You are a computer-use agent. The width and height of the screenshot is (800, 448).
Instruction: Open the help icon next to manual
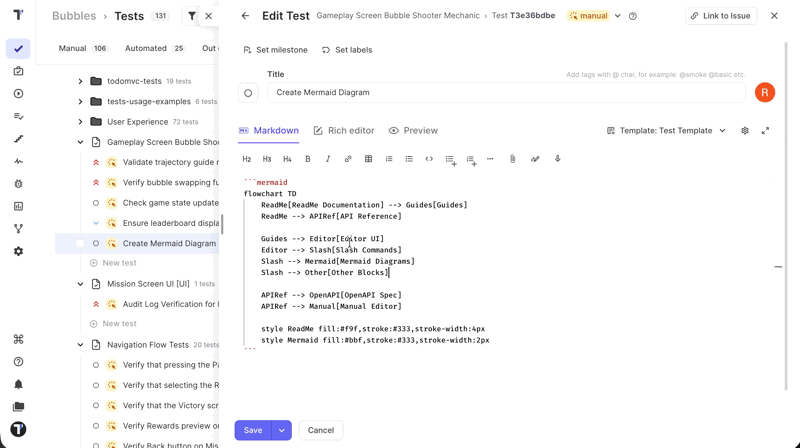pos(633,16)
